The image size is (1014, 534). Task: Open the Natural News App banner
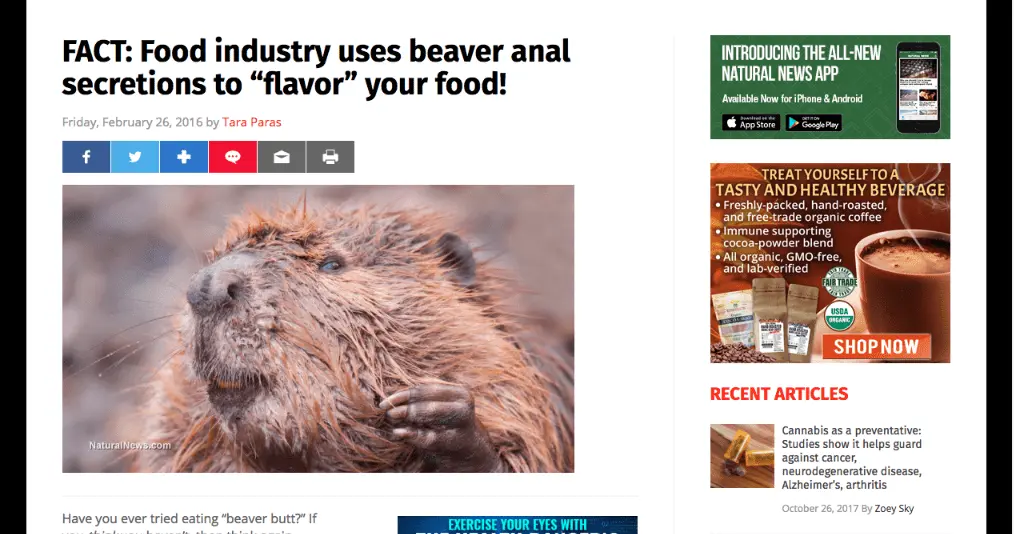[830, 87]
